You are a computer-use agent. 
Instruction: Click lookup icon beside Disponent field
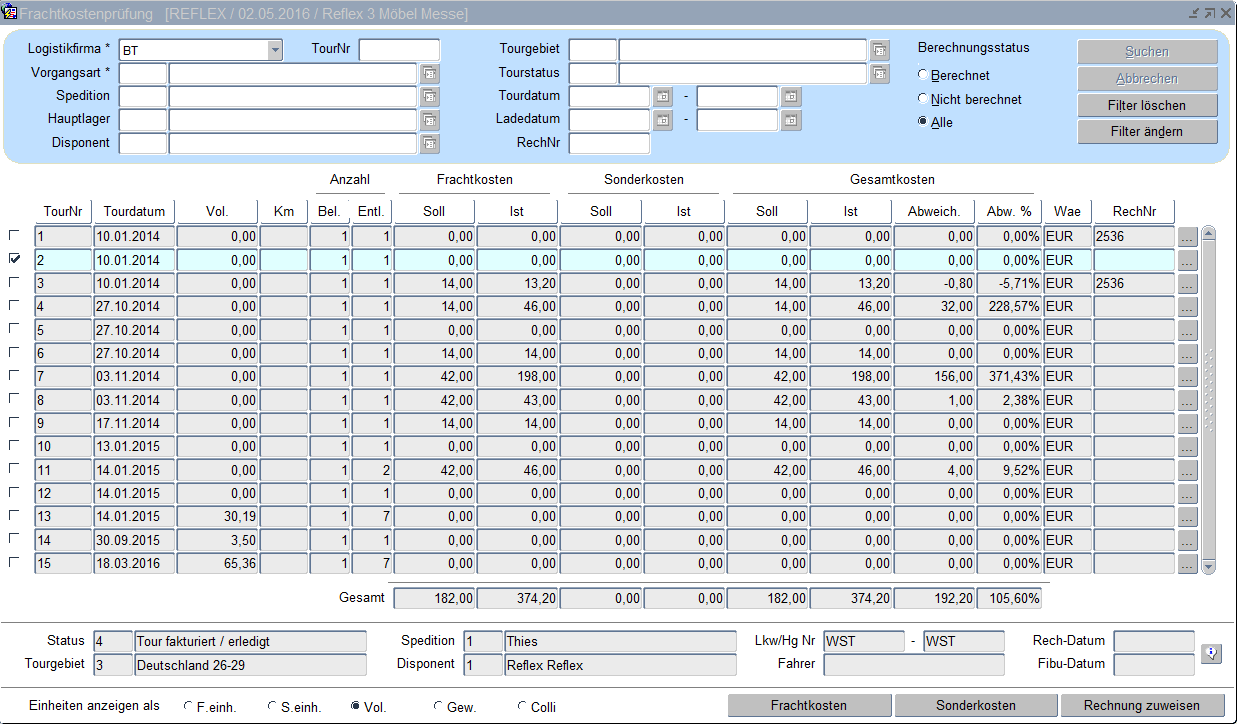click(x=430, y=144)
